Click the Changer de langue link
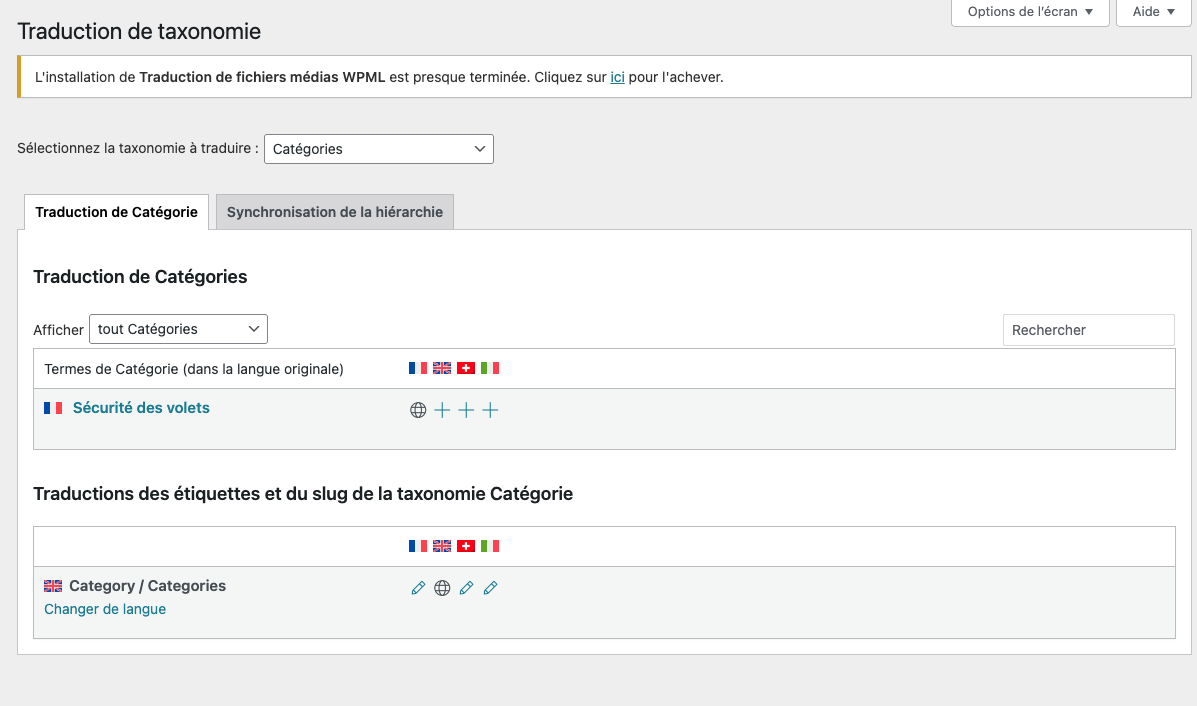The width and height of the screenshot is (1197, 706). pyautogui.click(x=105, y=609)
